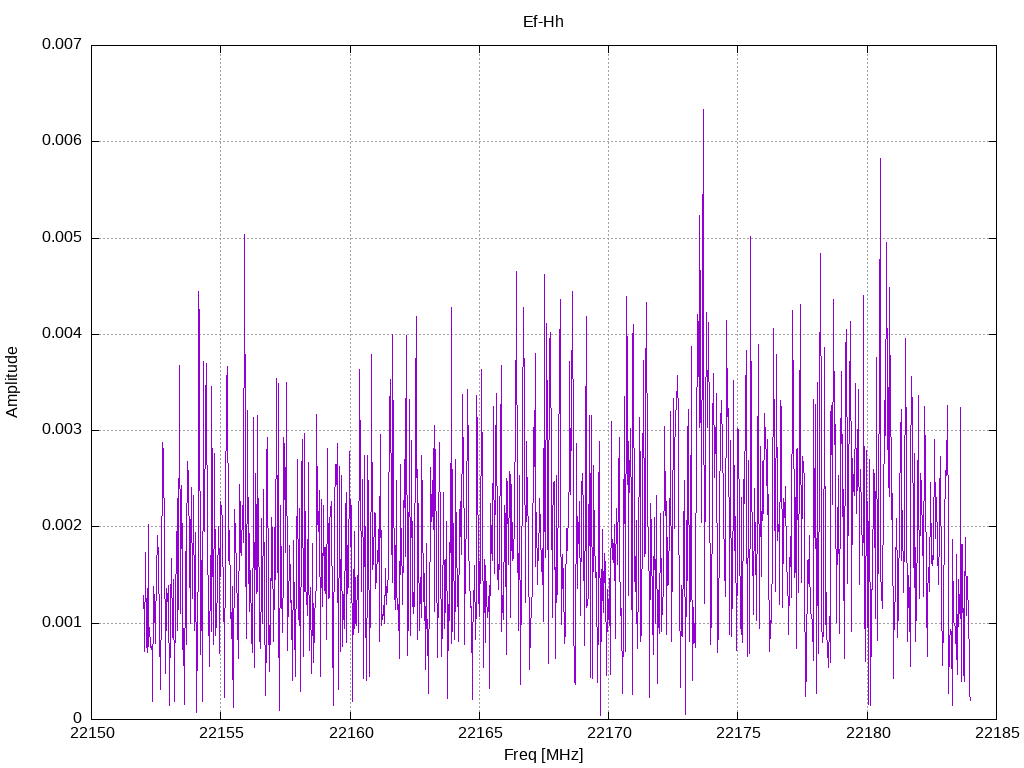Click the 0.002 y-axis value
This screenshot has width=1024, height=768.
tap(62, 526)
